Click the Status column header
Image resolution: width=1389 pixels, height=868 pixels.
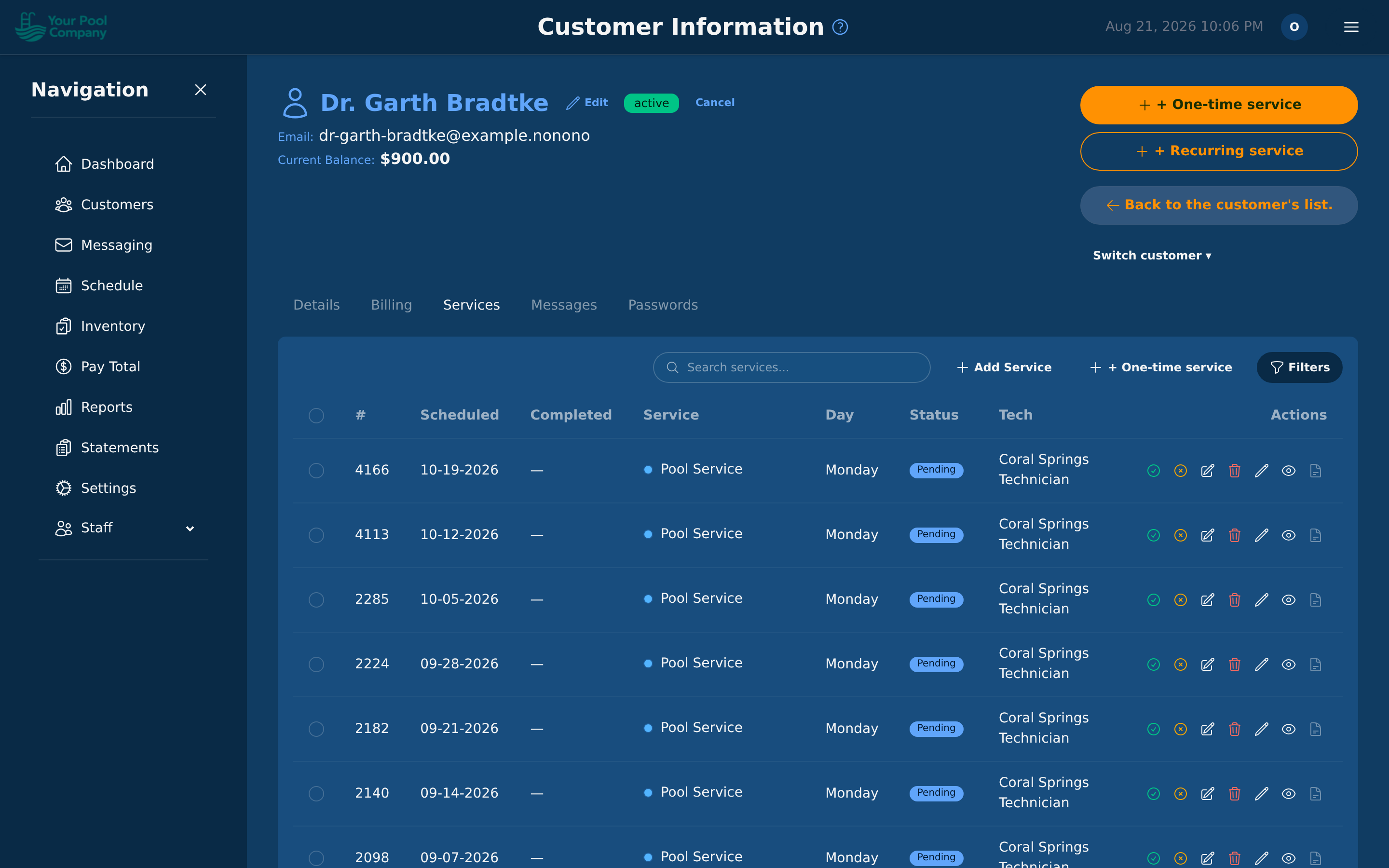click(x=934, y=415)
